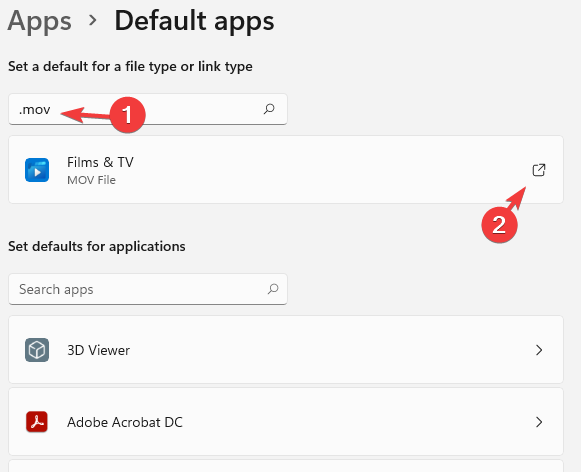Click the MOV File subtitle text
Viewport: 581px width, 472px height.
91,180
